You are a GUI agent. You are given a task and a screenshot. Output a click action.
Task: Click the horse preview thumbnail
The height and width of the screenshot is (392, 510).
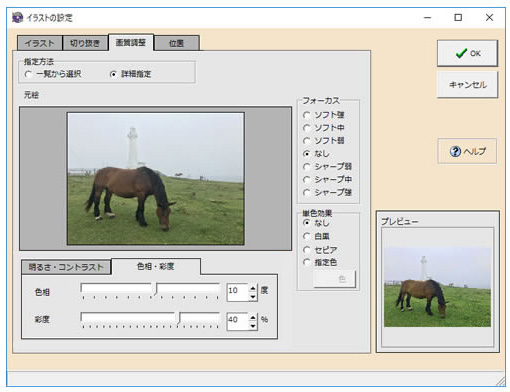[x=437, y=287]
